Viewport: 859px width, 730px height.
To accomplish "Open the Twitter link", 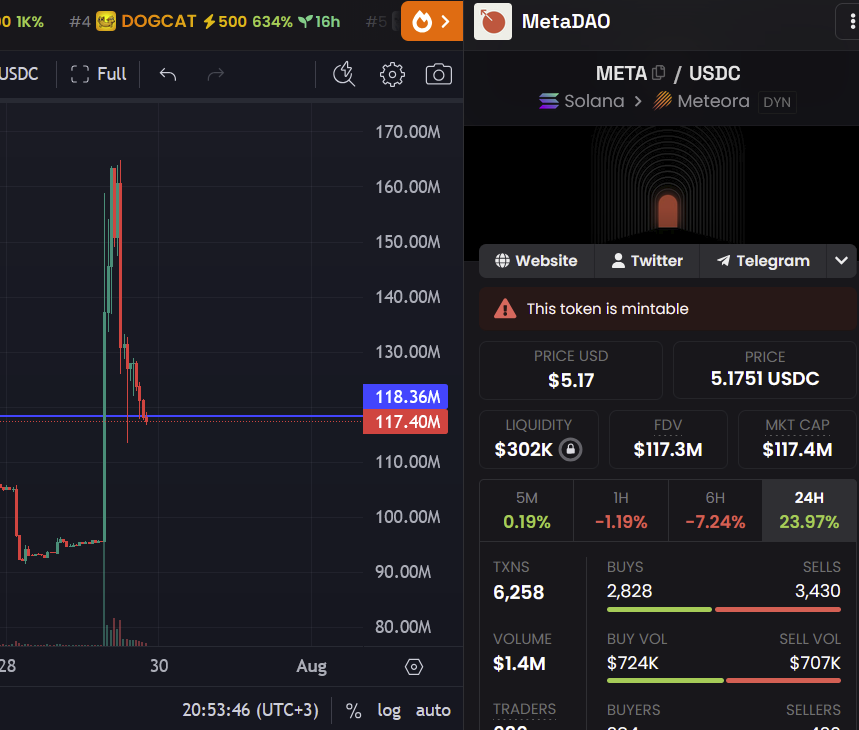I will click(647, 261).
